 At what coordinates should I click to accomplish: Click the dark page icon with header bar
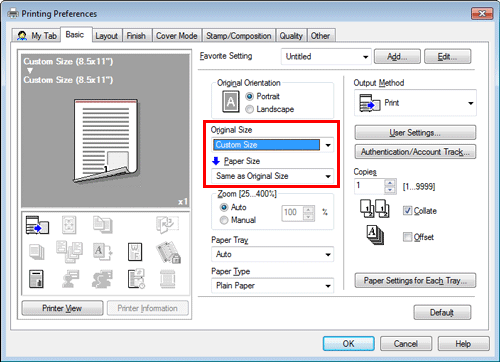36,279
